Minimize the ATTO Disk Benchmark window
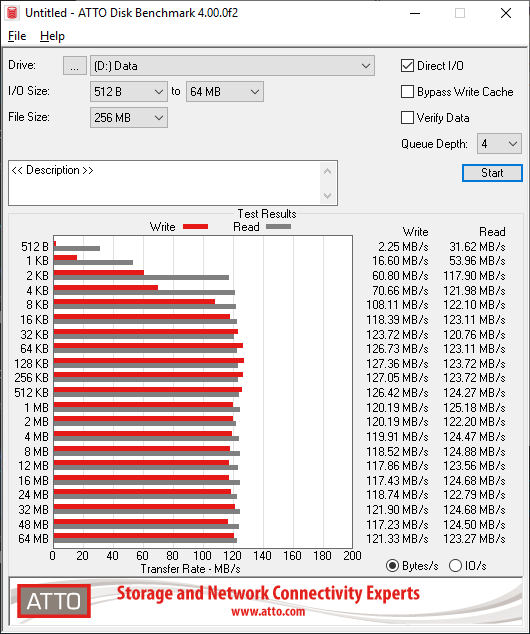The image size is (530, 634). click(x=415, y=13)
